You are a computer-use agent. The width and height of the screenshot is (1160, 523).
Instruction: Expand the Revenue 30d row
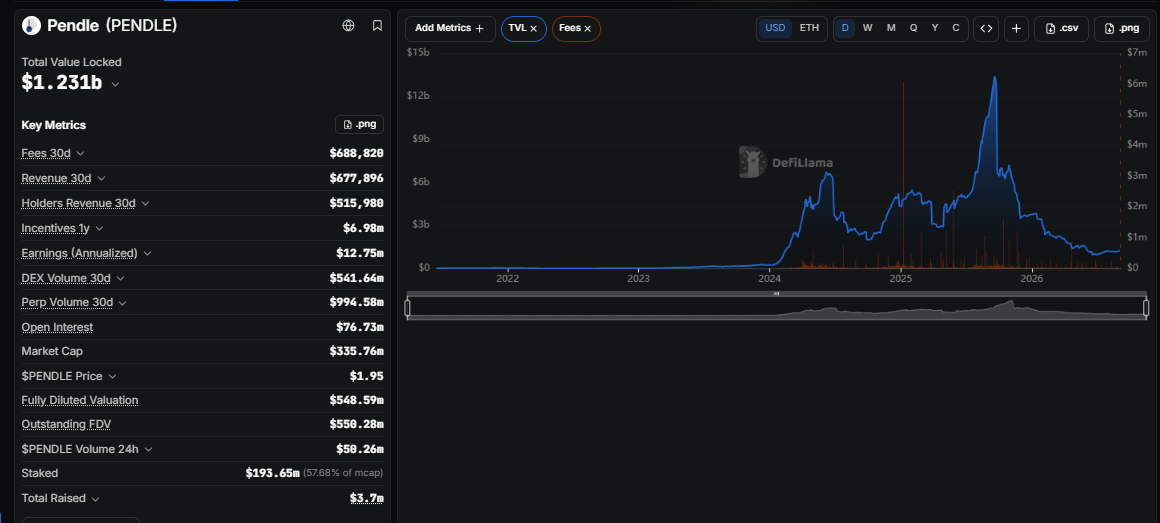point(101,178)
